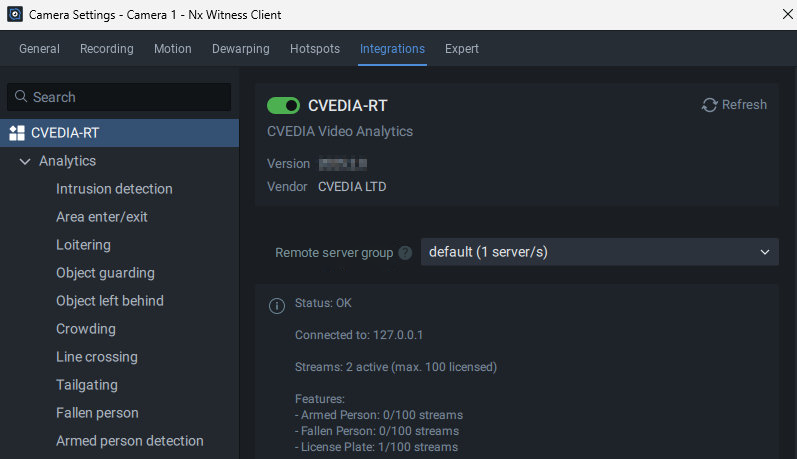Select Intrusion detection in the tree
Viewport: 797px width, 459px height.
[x=114, y=189]
